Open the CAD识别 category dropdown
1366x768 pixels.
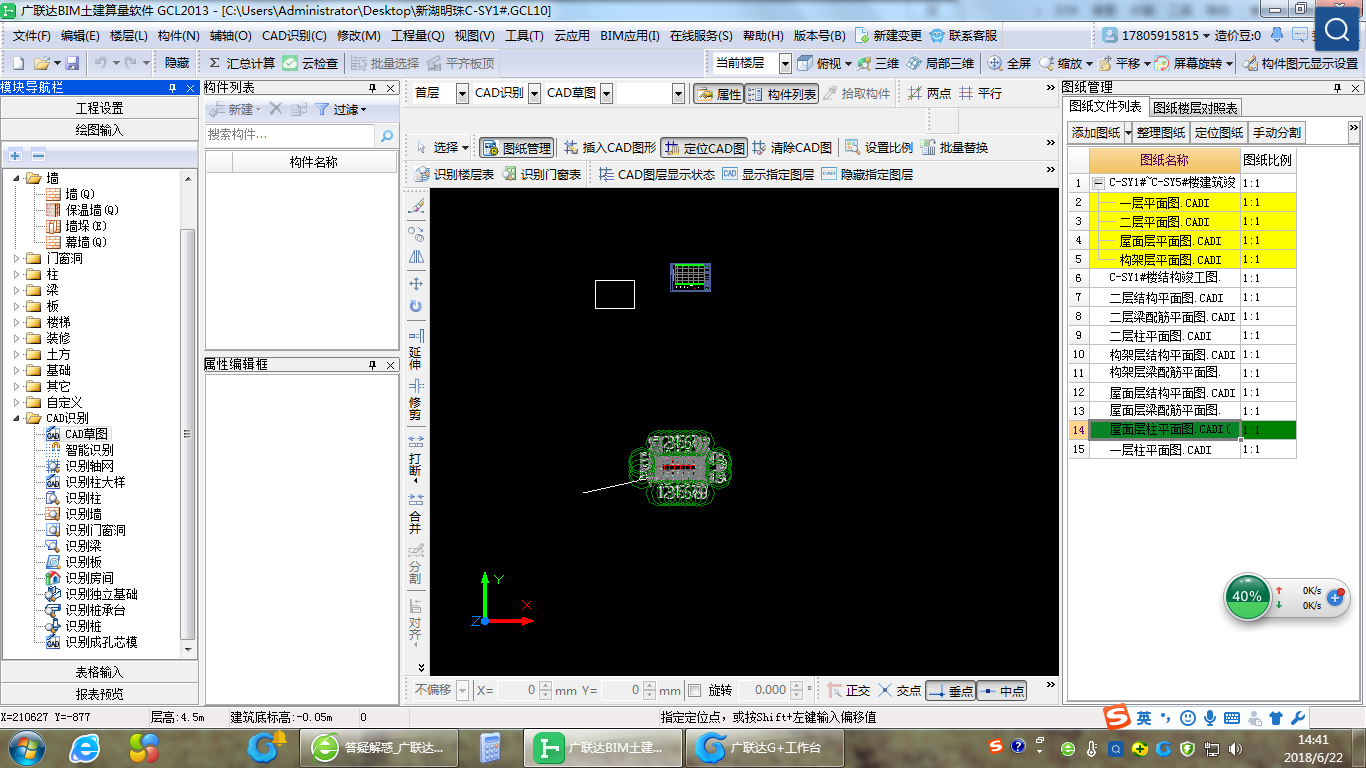(534, 93)
